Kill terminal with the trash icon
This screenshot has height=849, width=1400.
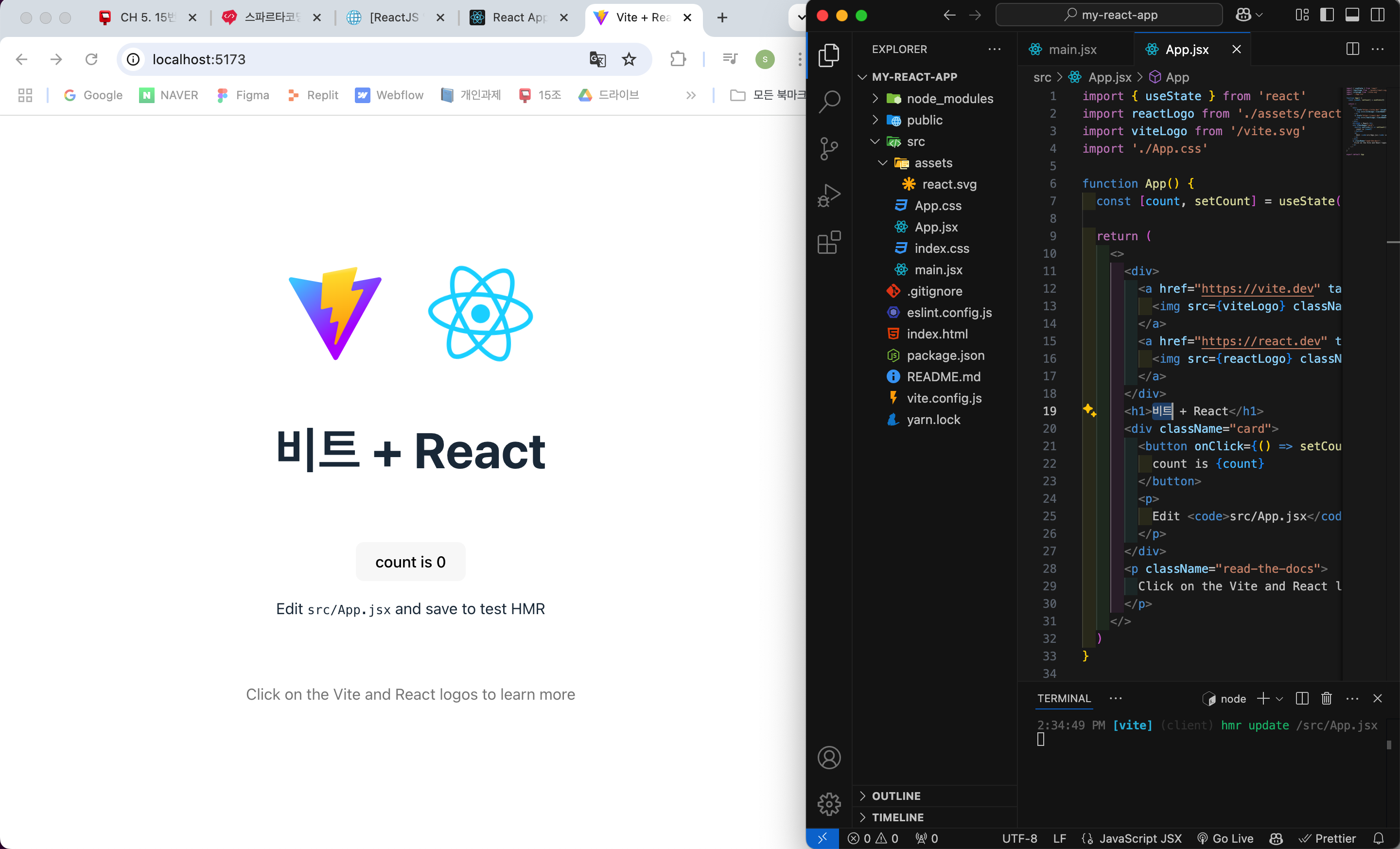[1326, 698]
